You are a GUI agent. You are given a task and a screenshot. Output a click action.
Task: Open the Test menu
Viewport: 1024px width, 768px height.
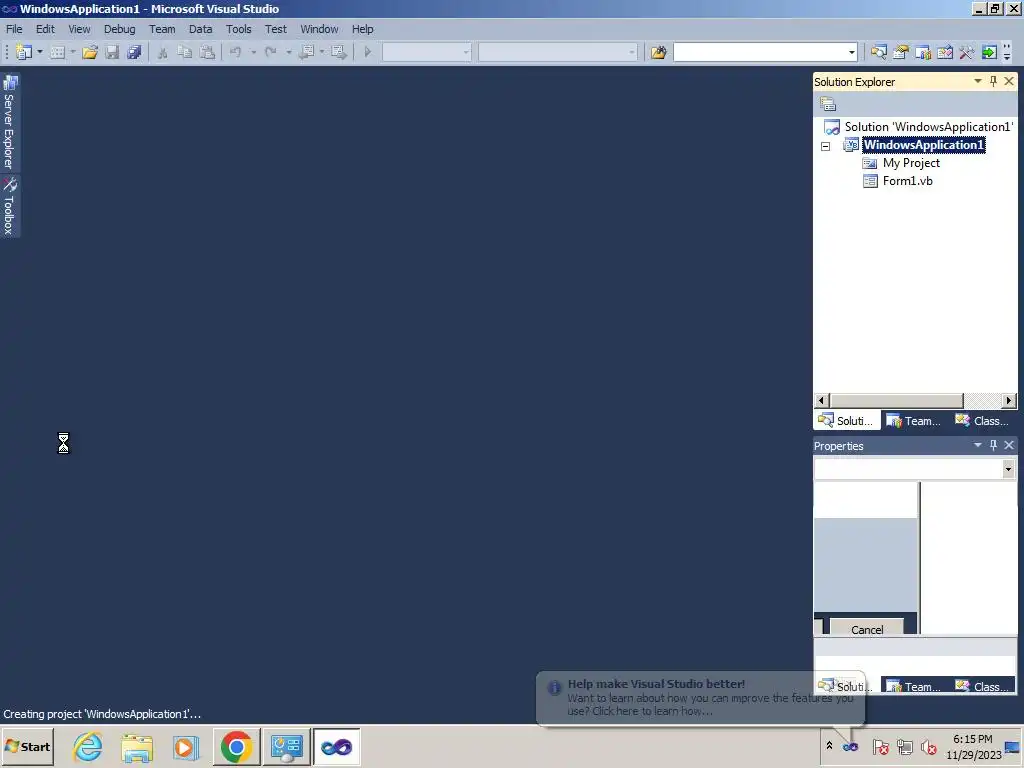tap(276, 29)
